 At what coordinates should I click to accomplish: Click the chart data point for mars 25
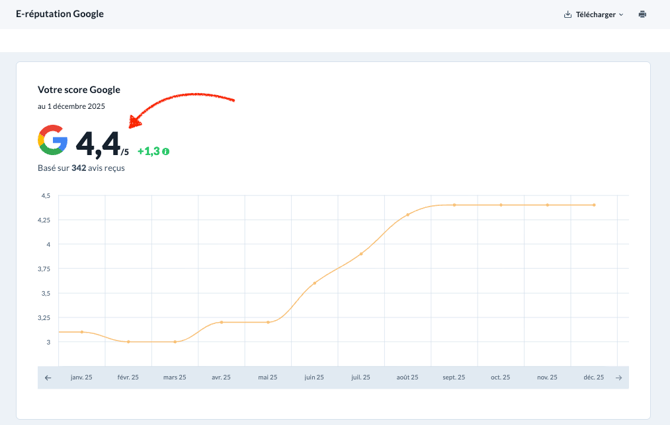coord(175,342)
